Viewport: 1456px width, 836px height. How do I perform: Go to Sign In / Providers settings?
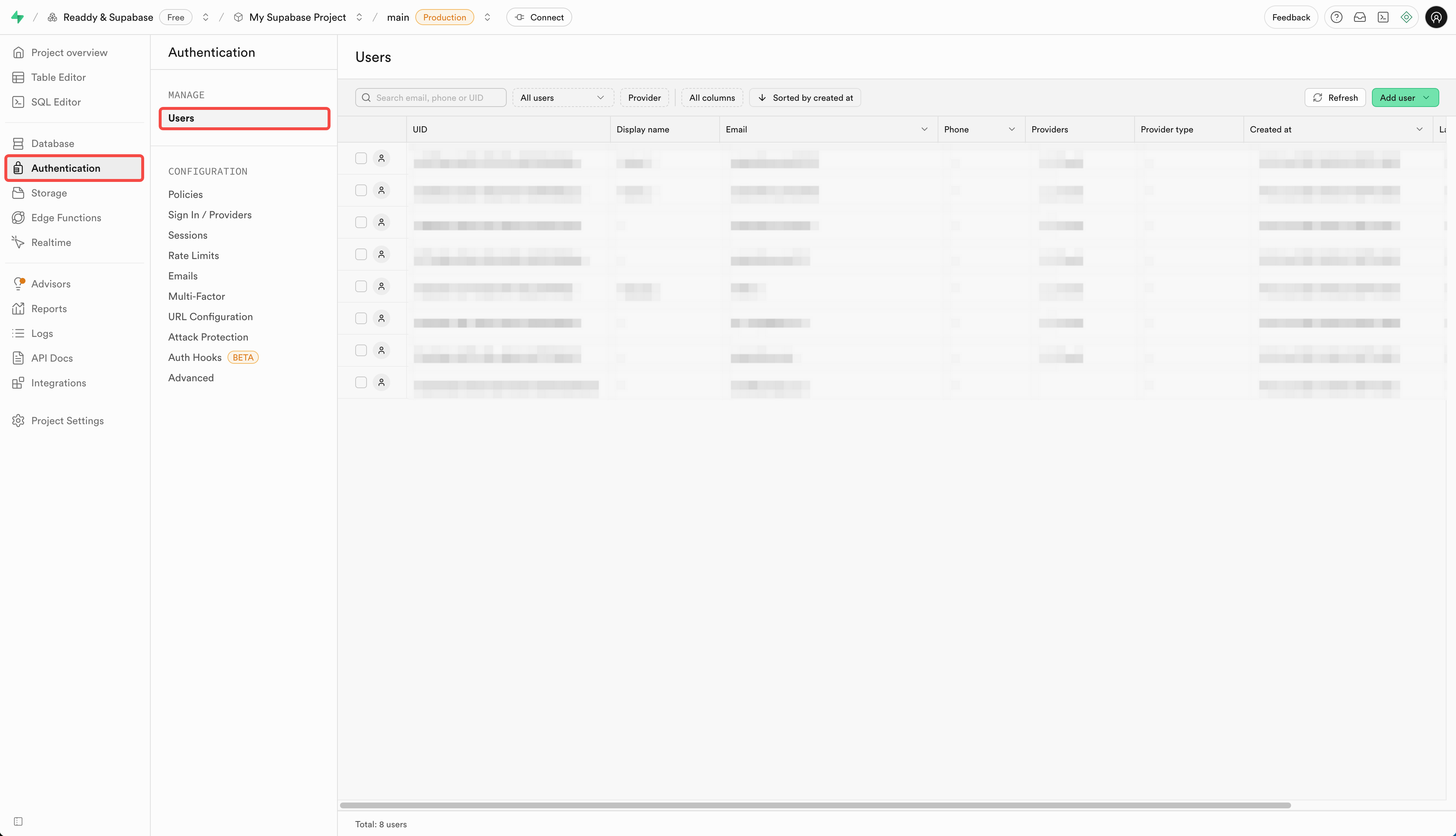(210, 215)
